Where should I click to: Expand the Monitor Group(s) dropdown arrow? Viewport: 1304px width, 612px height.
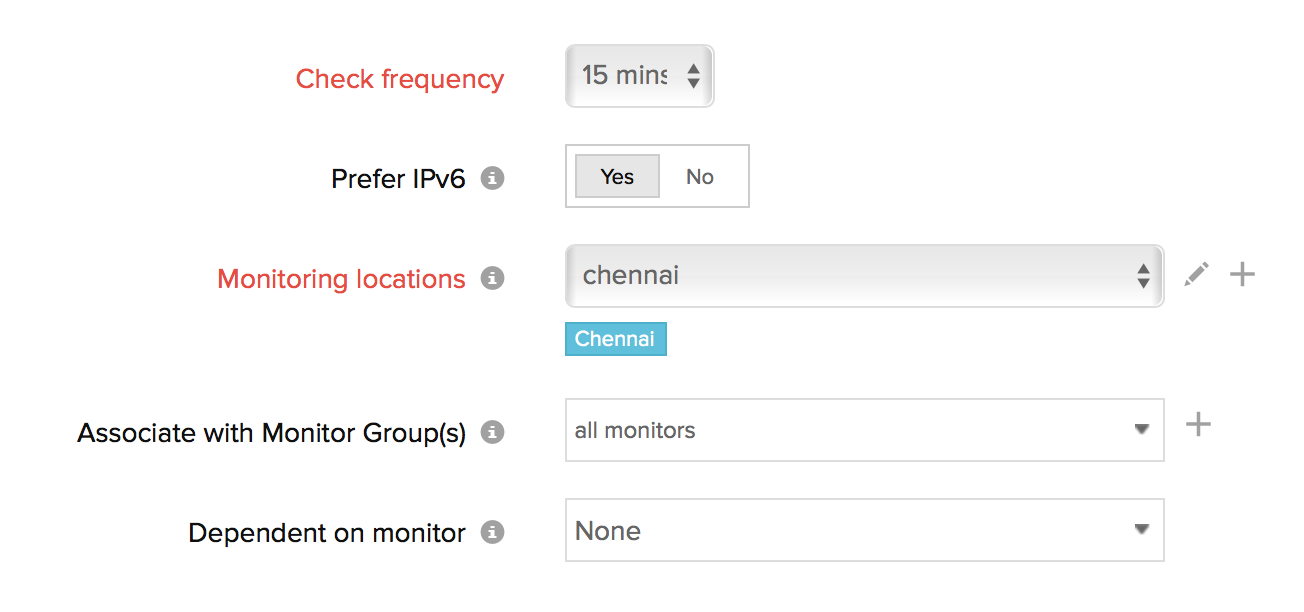click(1142, 430)
